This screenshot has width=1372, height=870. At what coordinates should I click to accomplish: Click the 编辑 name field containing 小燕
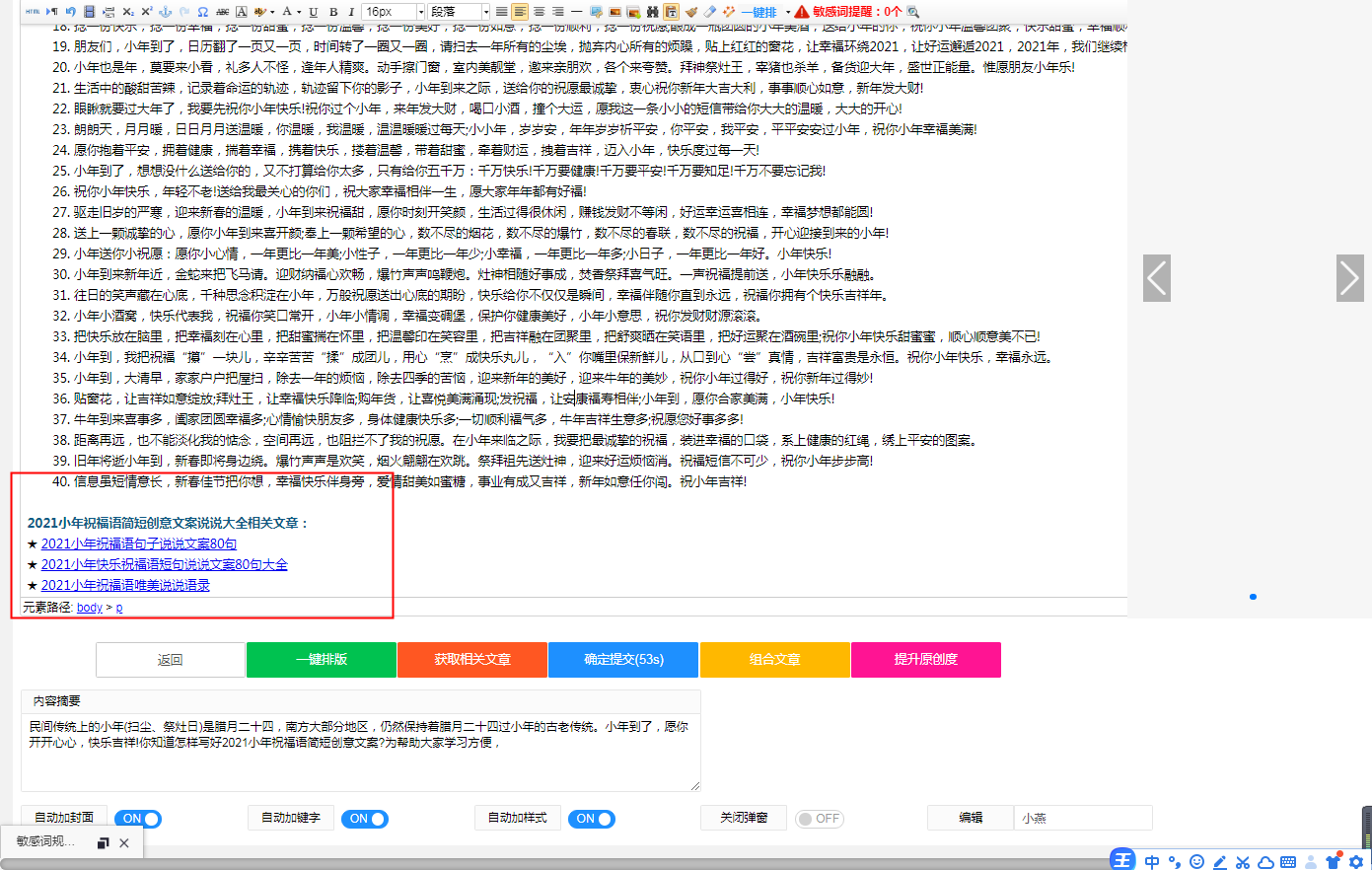click(x=1083, y=818)
